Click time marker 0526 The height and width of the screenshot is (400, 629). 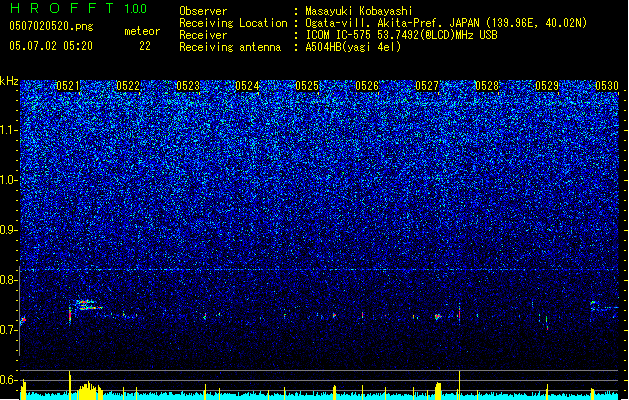tap(367, 86)
